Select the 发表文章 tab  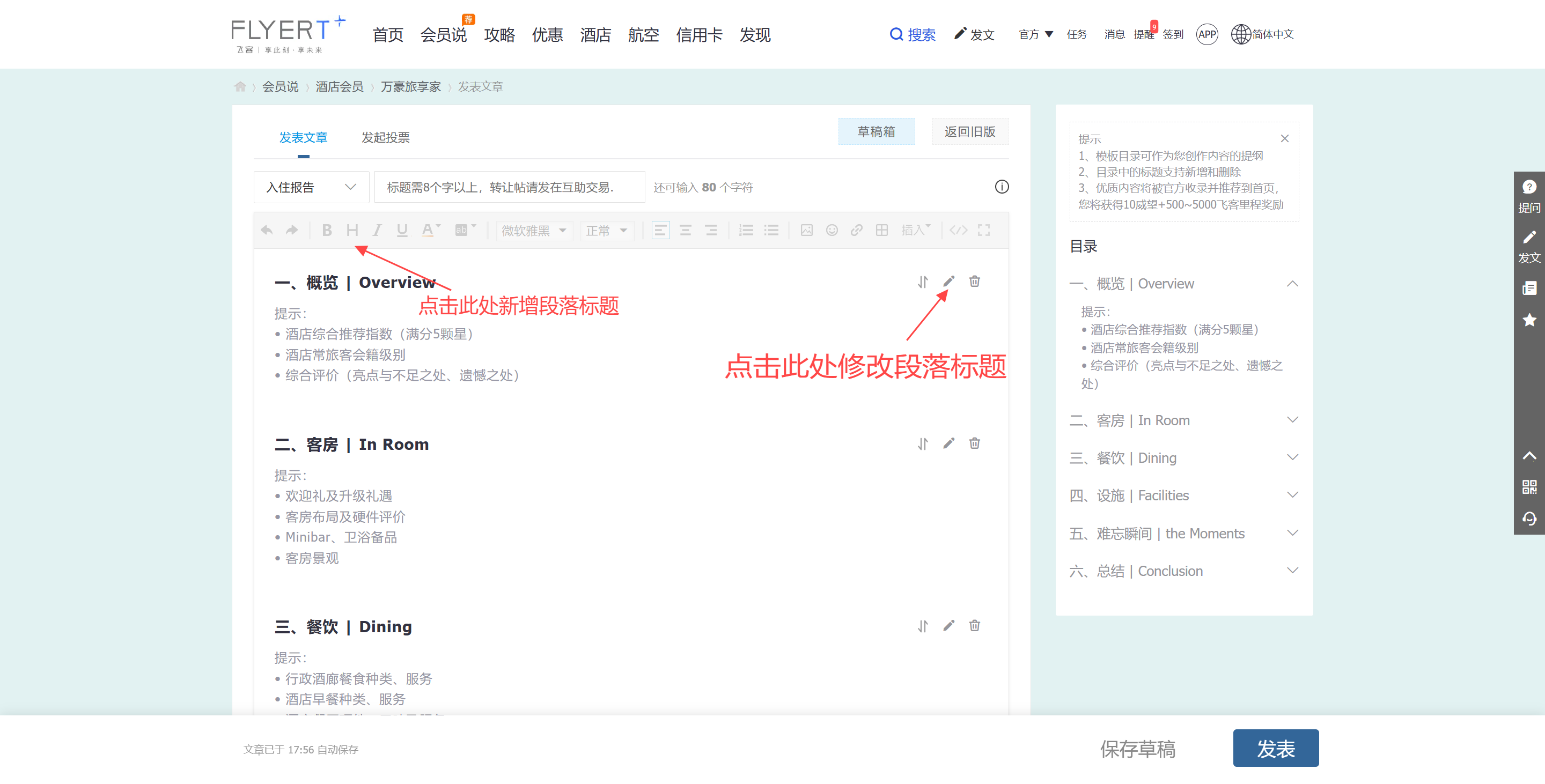coord(304,137)
